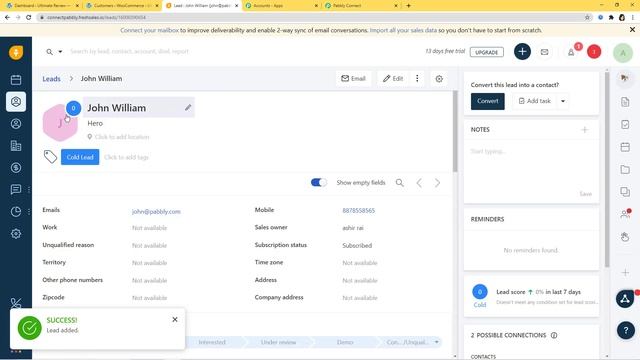The width and height of the screenshot is (640, 360).
Task: Bookmark this page with star icon
Action: [587, 18]
